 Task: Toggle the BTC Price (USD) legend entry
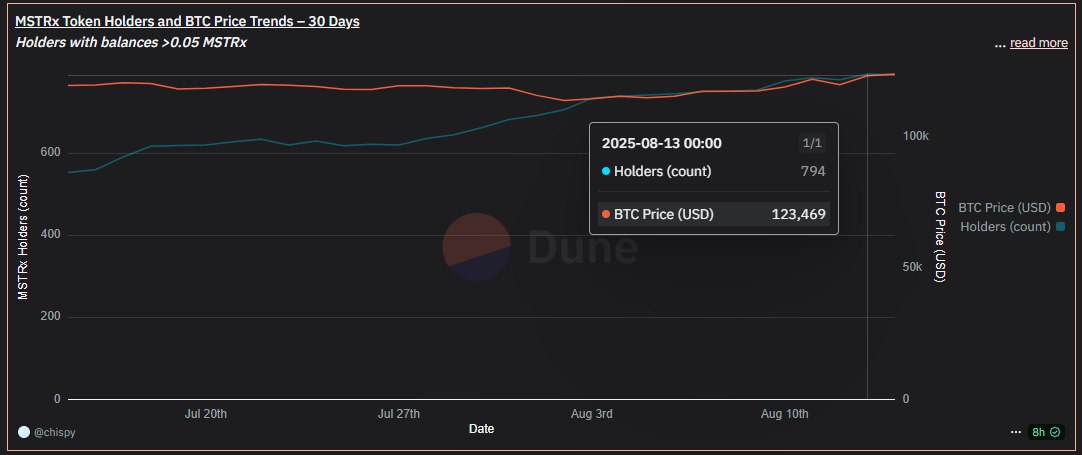point(1012,207)
